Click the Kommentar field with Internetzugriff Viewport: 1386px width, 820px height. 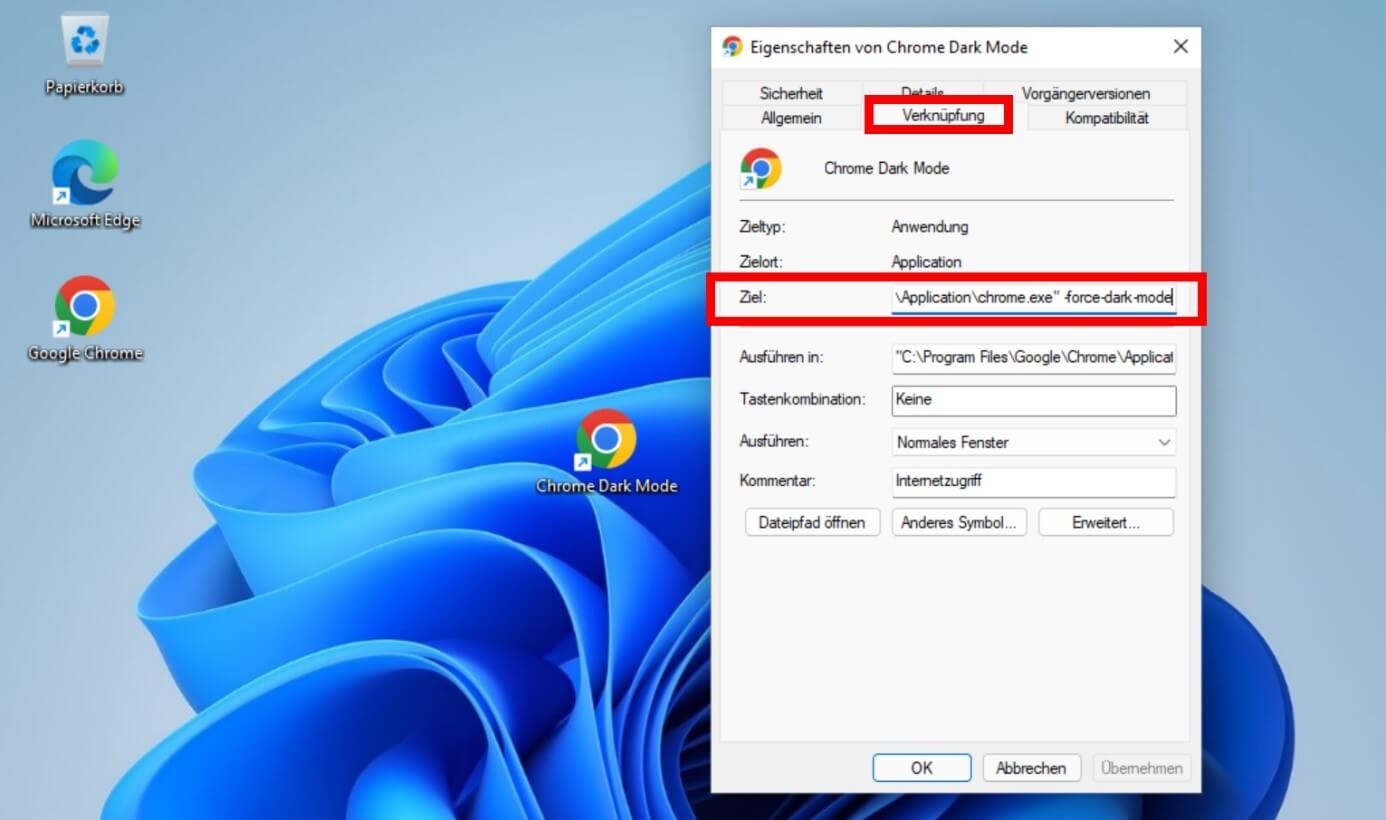[1034, 481]
